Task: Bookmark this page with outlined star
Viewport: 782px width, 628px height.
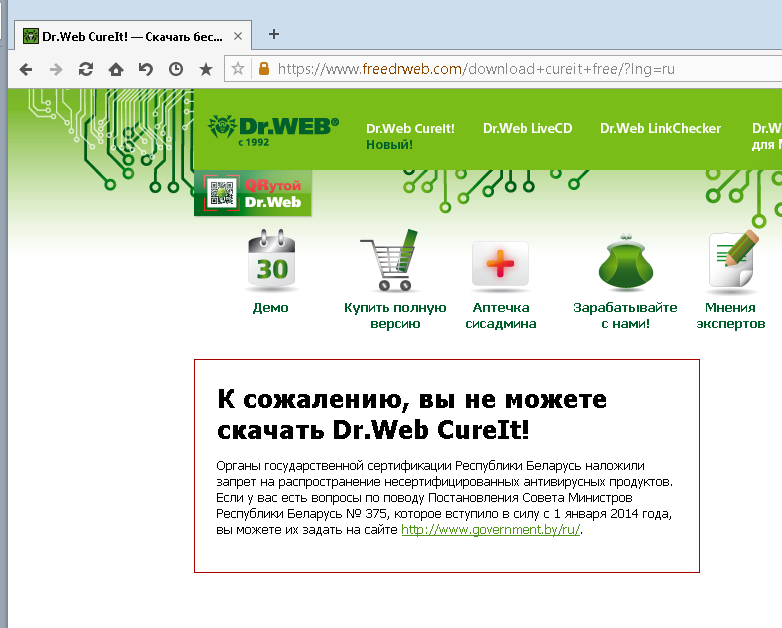Action: (238, 68)
